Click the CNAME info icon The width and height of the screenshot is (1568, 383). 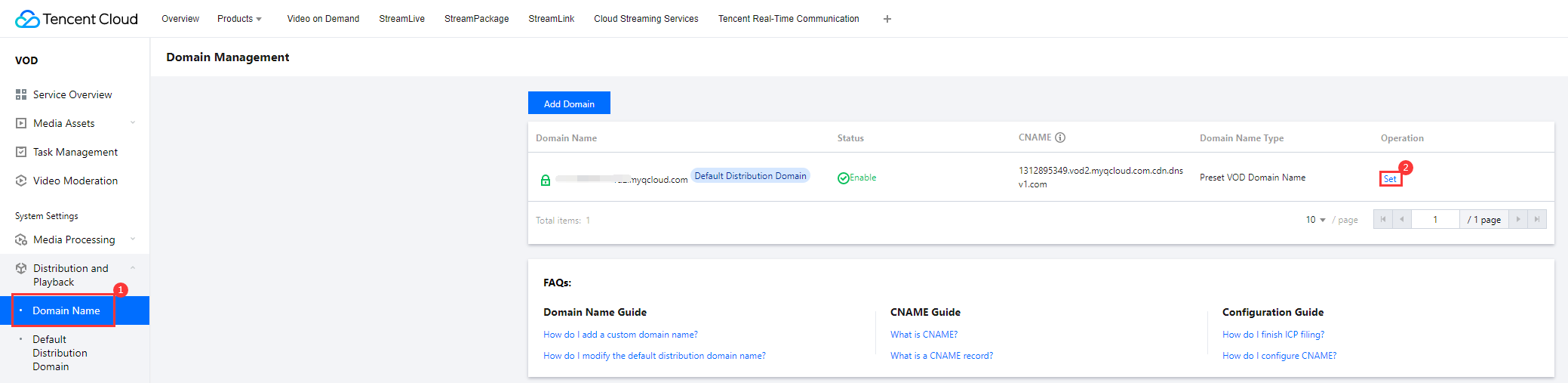[x=1060, y=137]
